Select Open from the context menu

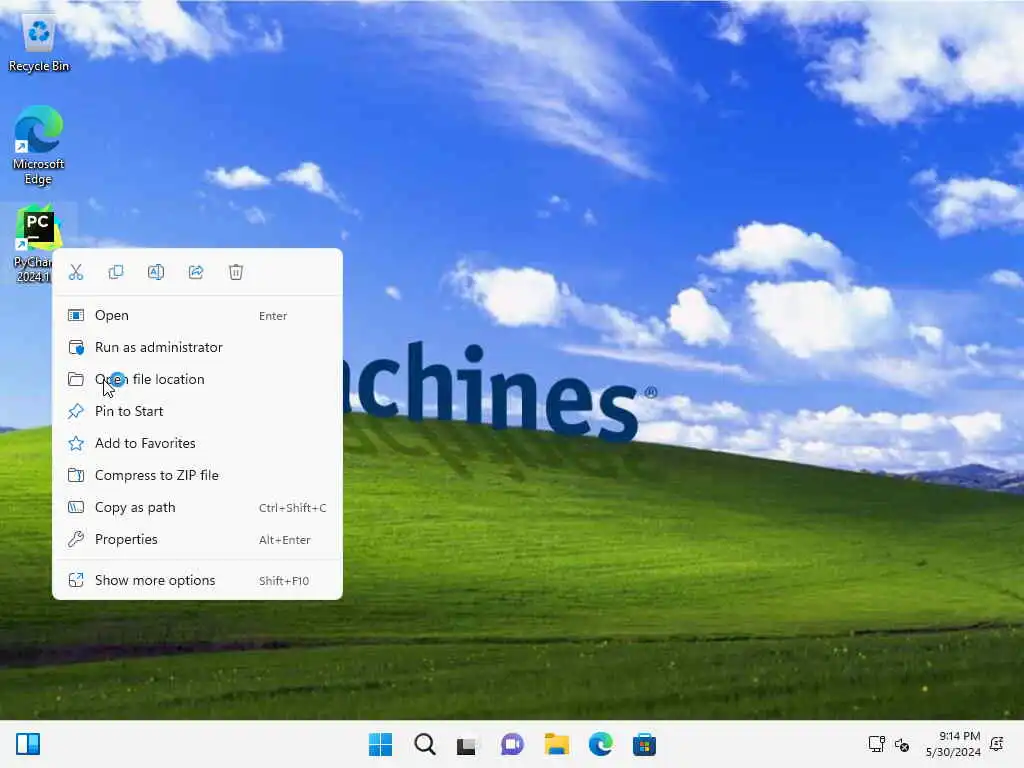click(x=197, y=315)
